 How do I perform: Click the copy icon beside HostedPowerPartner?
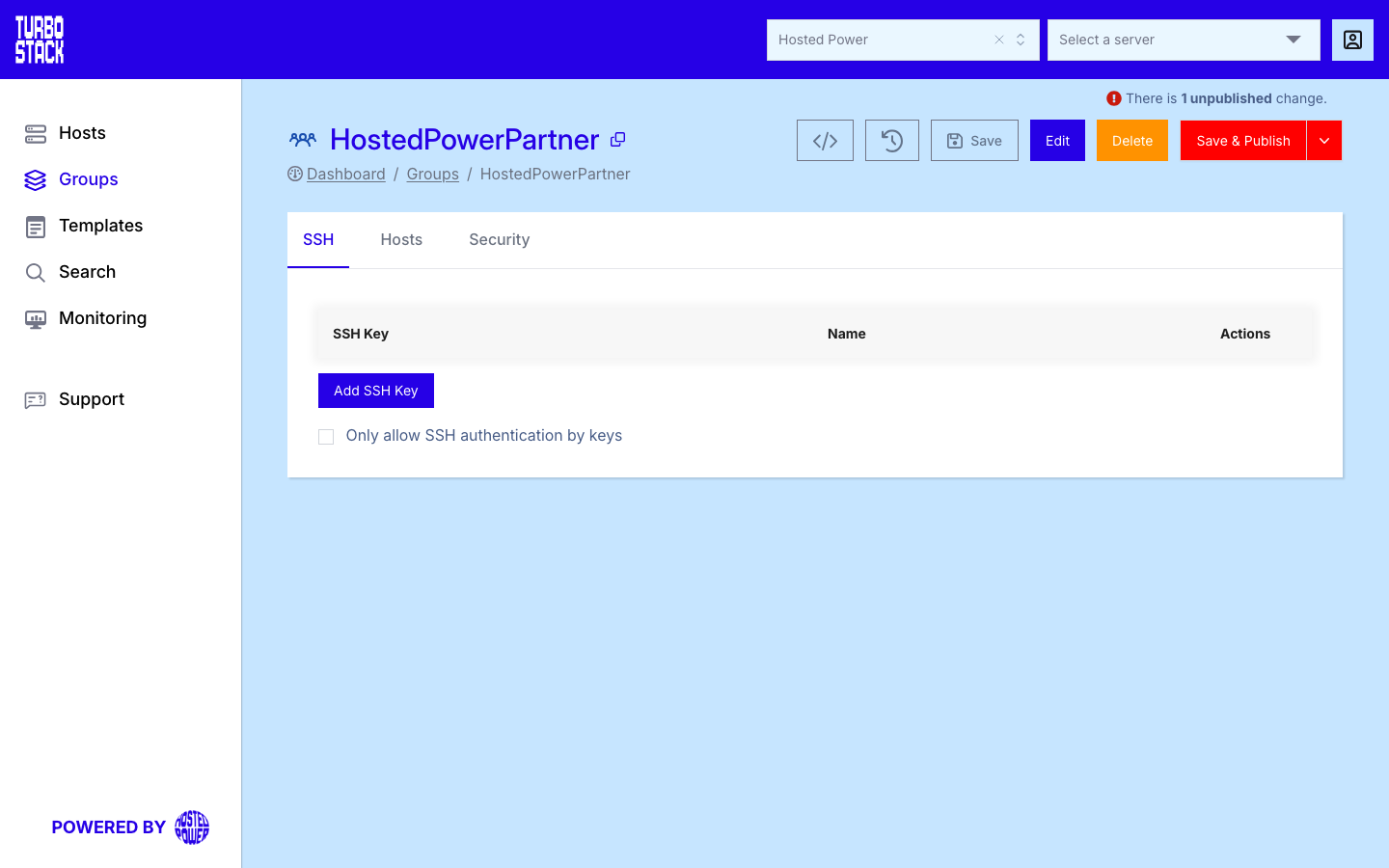pos(618,140)
